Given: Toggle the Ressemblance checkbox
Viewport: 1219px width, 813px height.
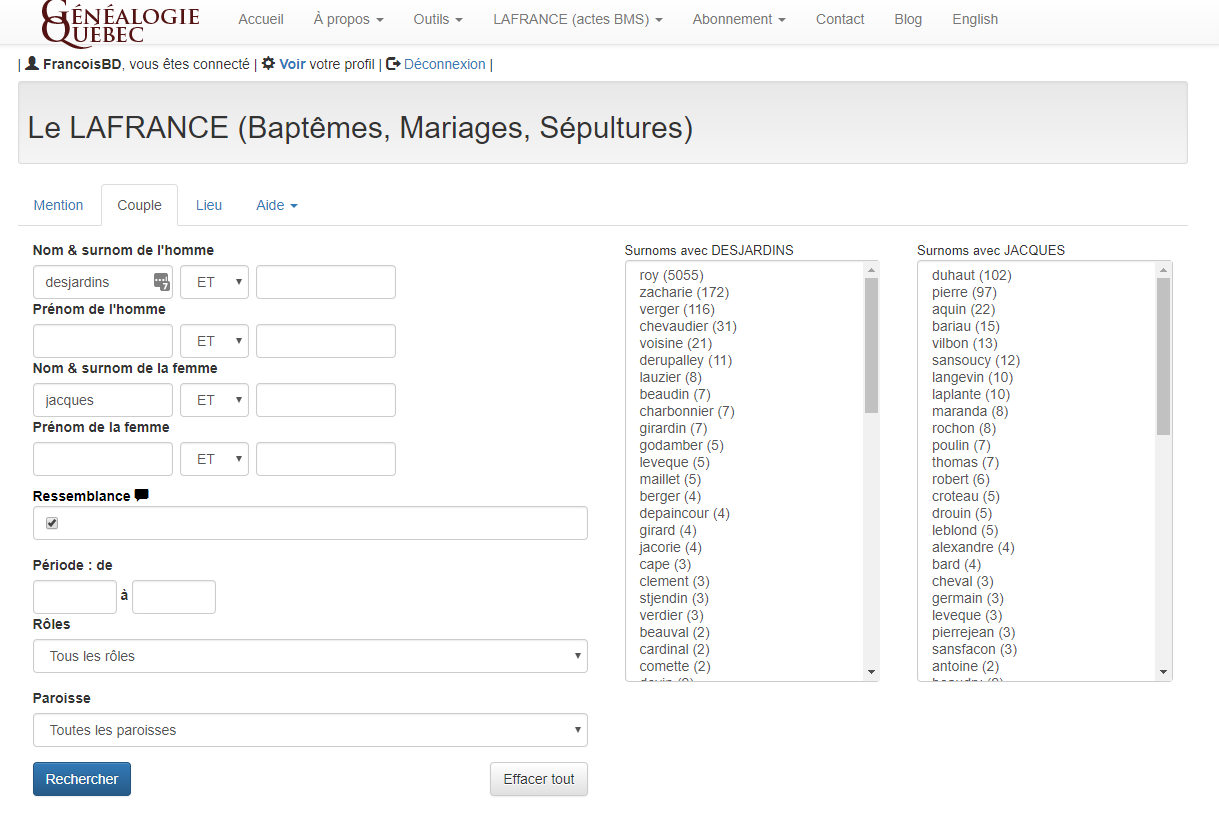Looking at the screenshot, I should tap(52, 523).
